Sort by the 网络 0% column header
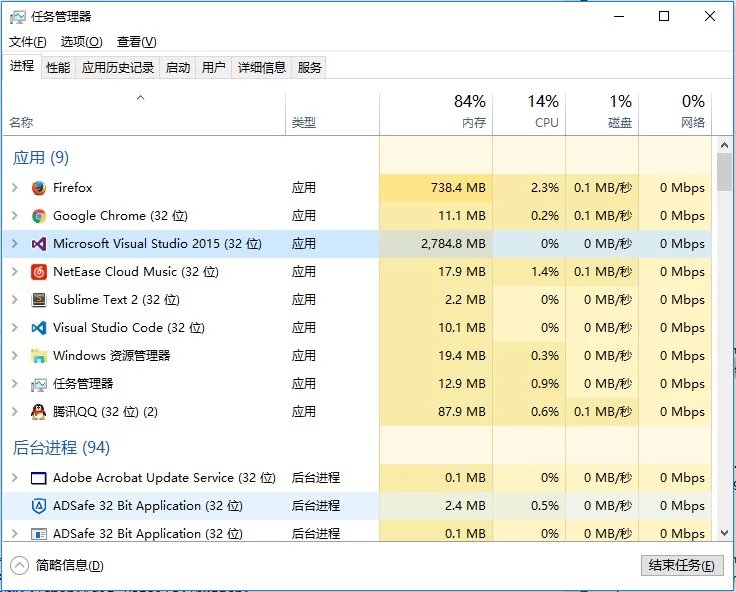 point(675,114)
